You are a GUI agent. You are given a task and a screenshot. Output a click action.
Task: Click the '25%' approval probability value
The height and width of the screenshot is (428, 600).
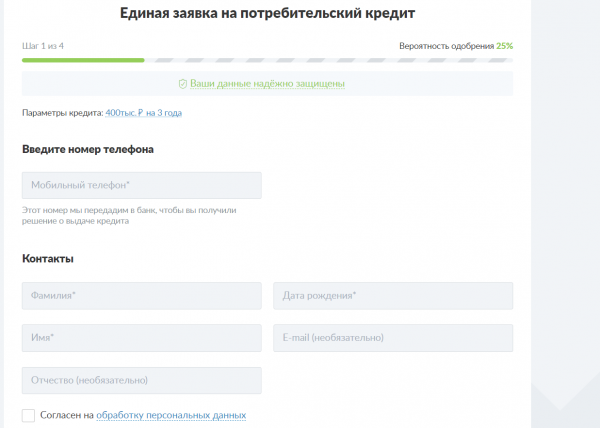505,46
